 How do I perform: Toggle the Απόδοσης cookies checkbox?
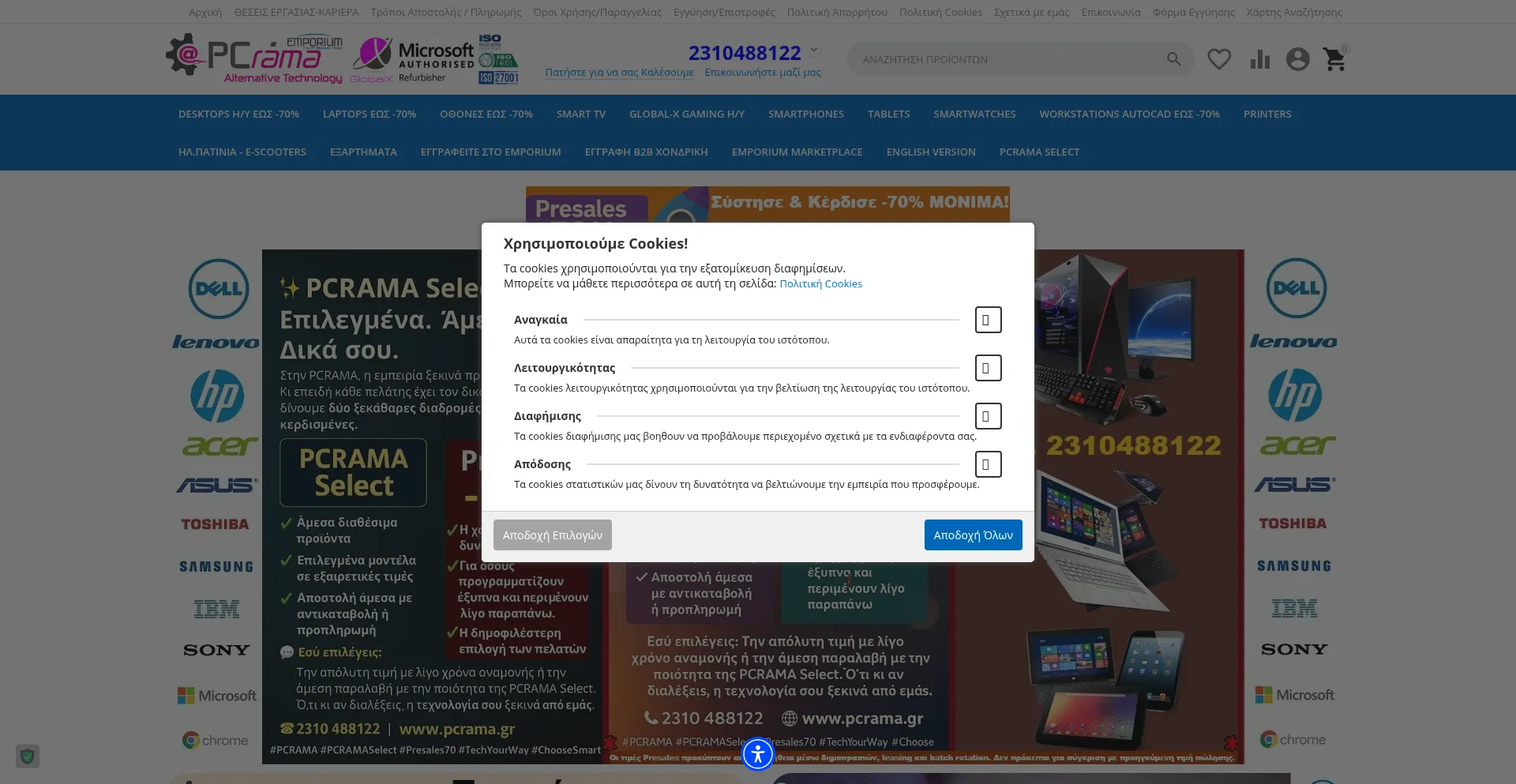pyautogui.click(x=988, y=464)
